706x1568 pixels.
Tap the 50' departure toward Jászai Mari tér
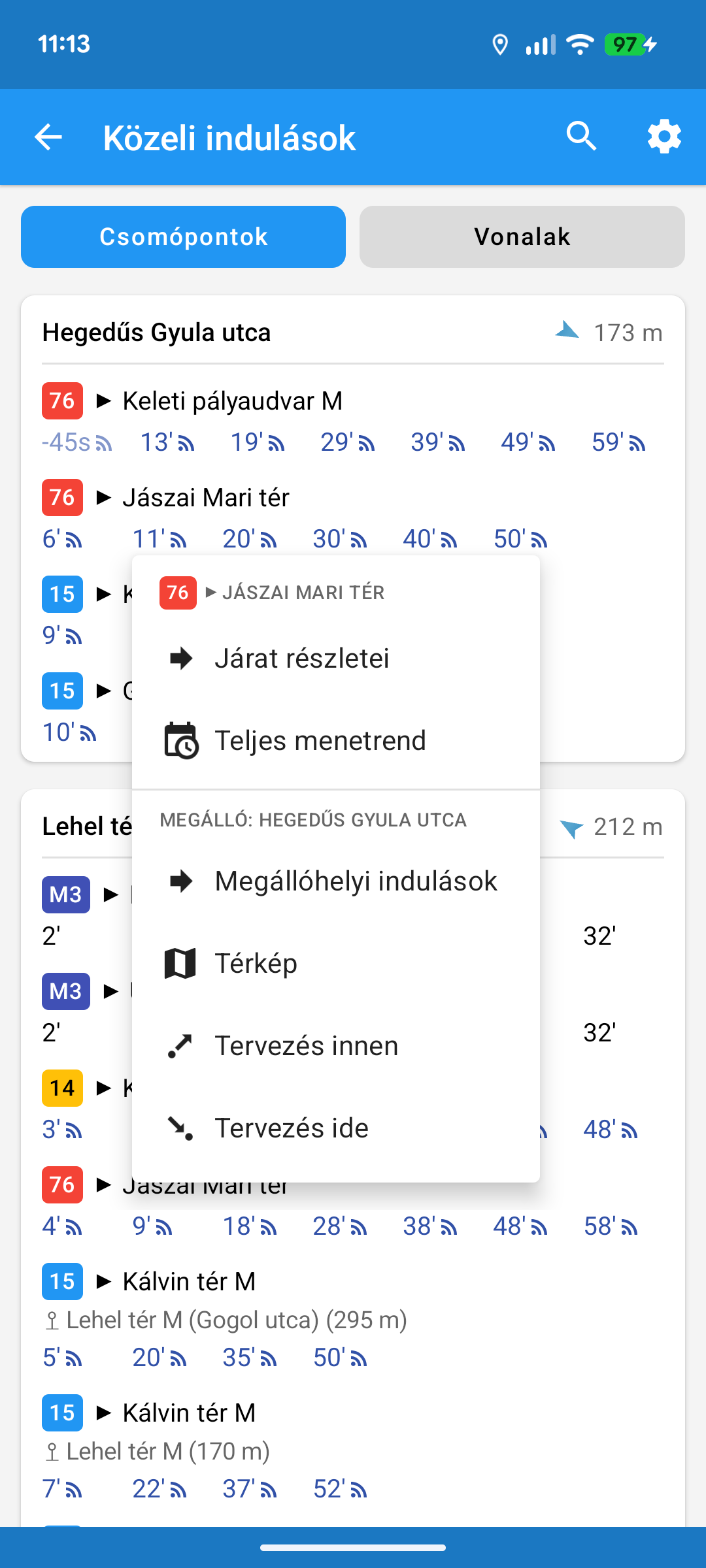tap(520, 539)
